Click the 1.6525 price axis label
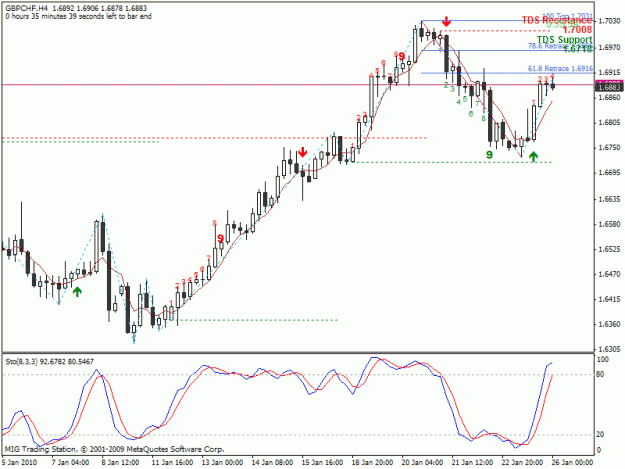 (609, 249)
